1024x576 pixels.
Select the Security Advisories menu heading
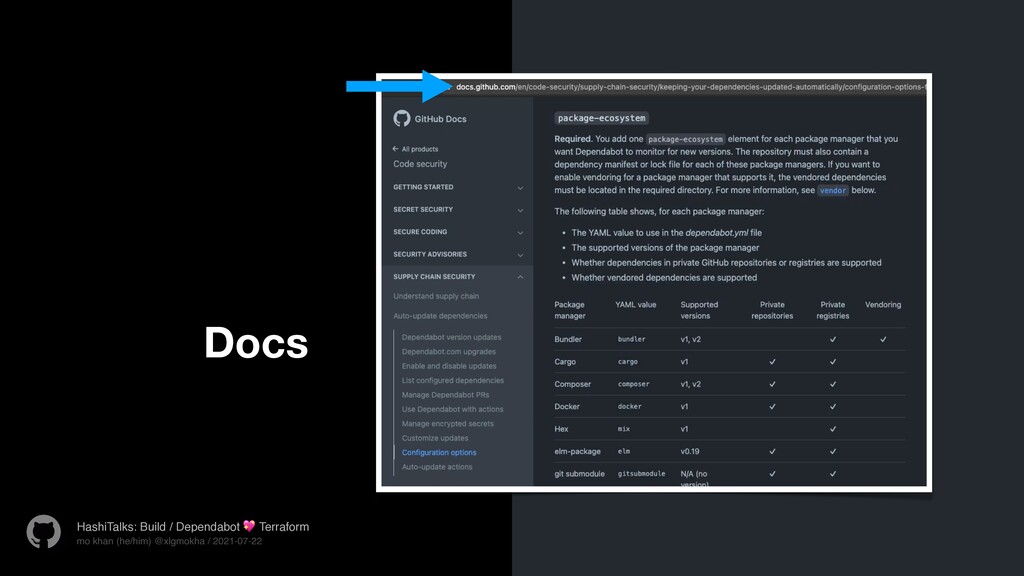pos(430,254)
